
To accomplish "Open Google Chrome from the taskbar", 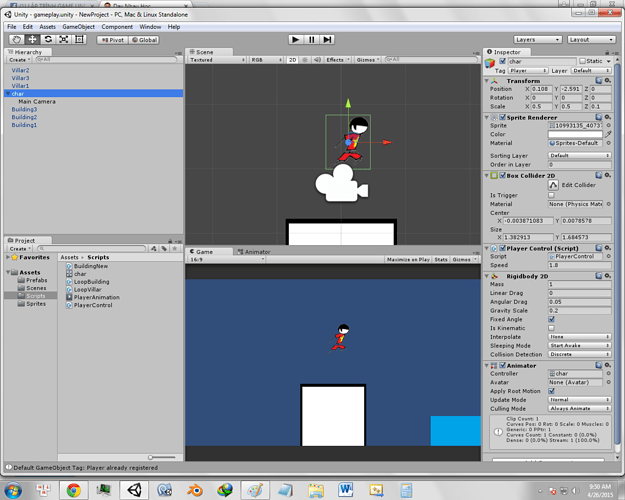I will click(x=74, y=490).
